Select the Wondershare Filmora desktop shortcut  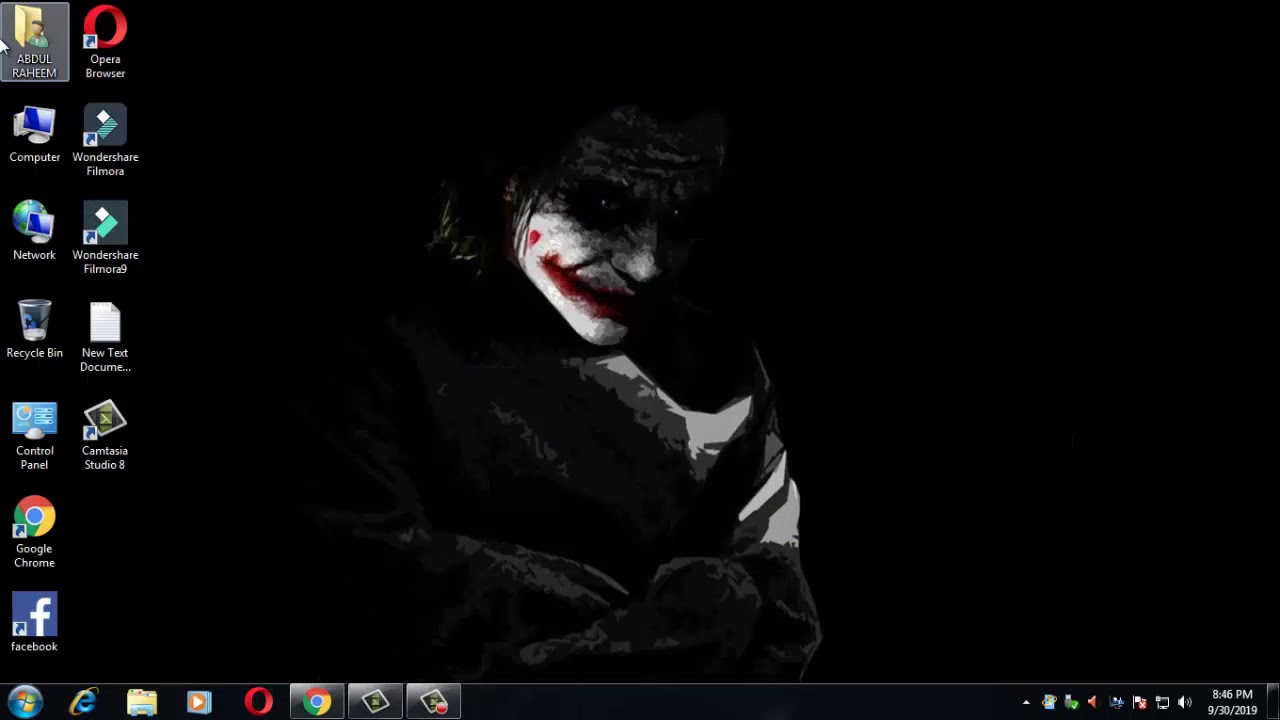click(x=105, y=140)
